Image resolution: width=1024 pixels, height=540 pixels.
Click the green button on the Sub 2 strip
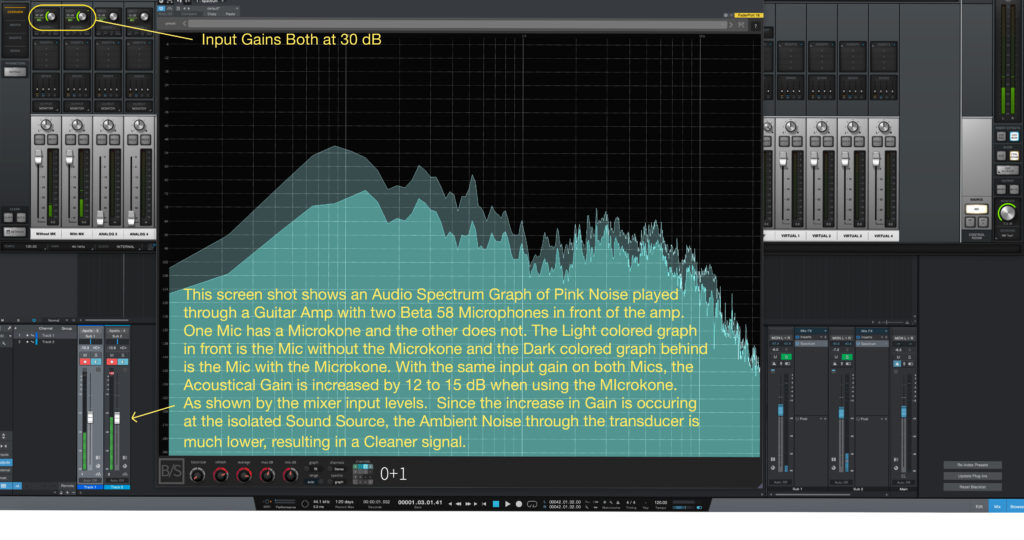(847, 357)
